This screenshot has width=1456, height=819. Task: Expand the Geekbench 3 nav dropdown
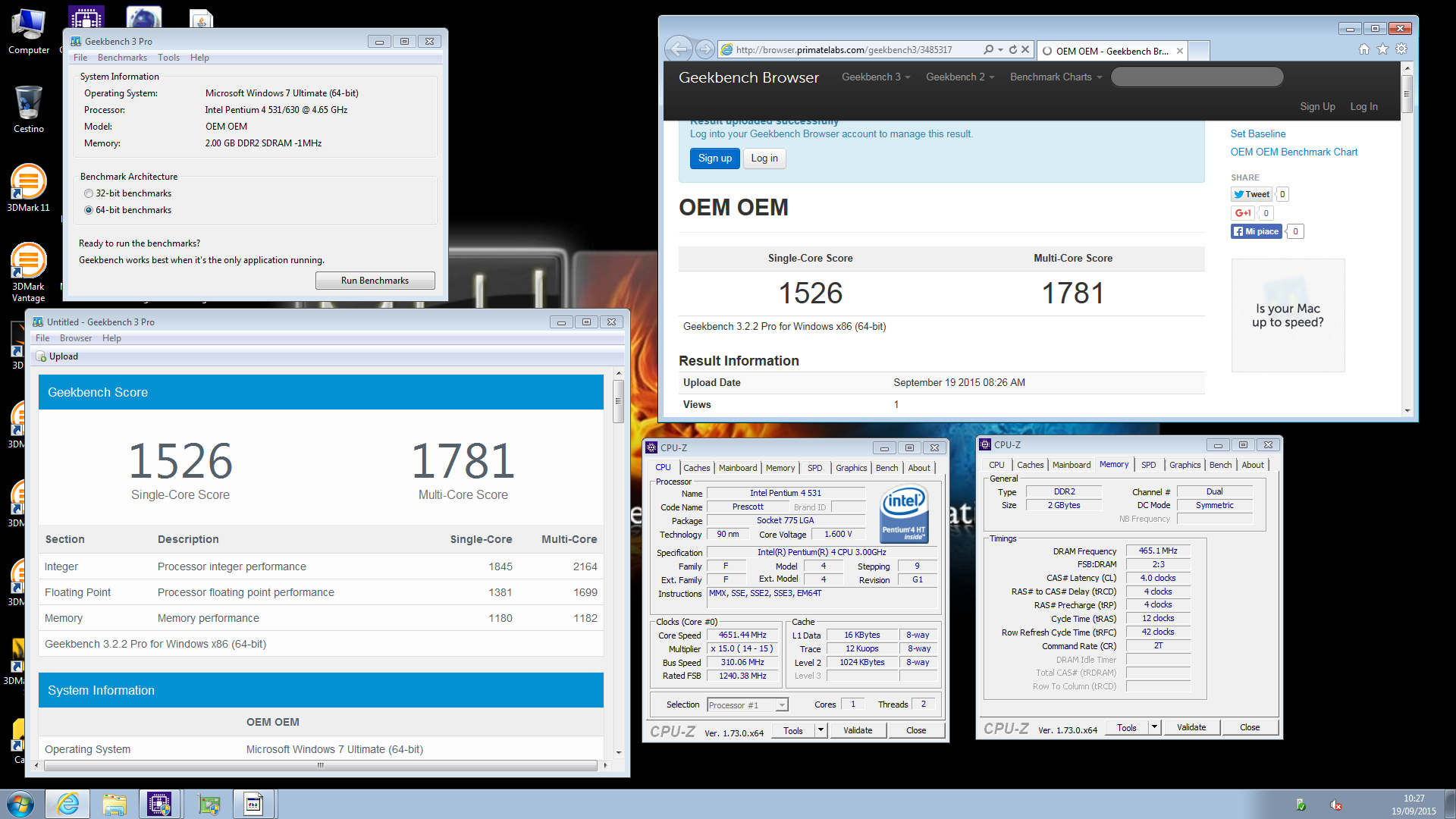click(x=876, y=77)
